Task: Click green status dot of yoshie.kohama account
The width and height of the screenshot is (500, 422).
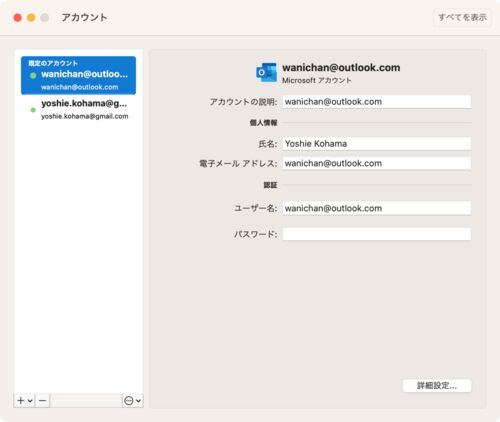Action: [x=33, y=110]
